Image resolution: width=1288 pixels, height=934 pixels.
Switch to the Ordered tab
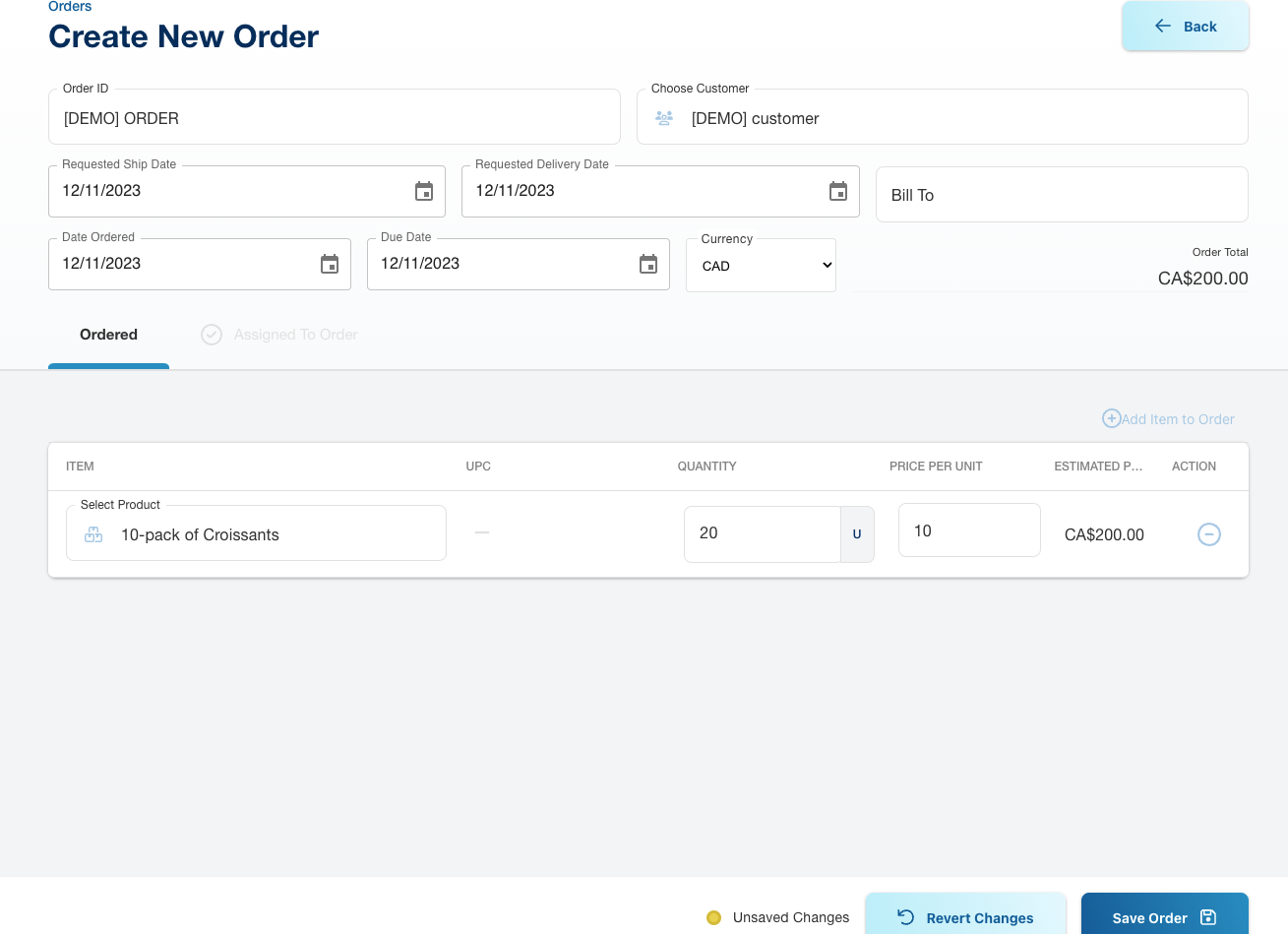[x=108, y=335]
